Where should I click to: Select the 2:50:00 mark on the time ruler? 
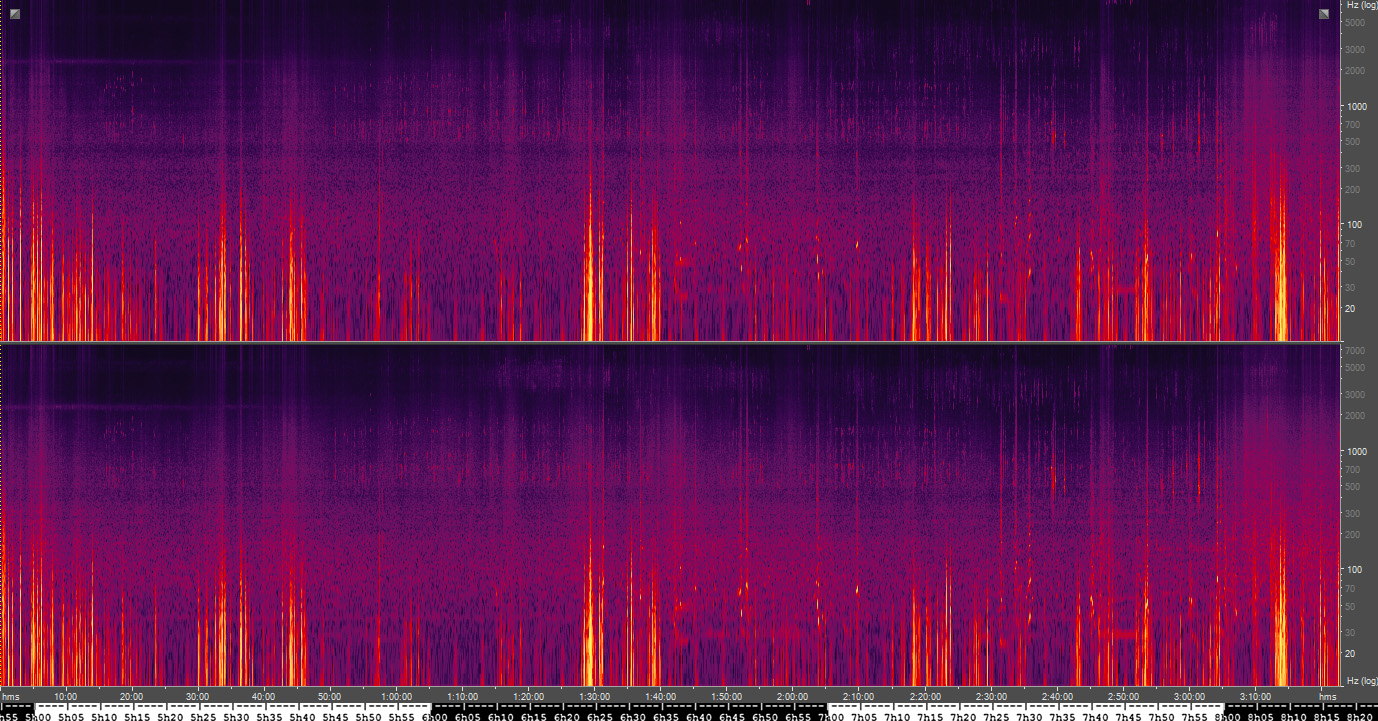(1123, 697)
